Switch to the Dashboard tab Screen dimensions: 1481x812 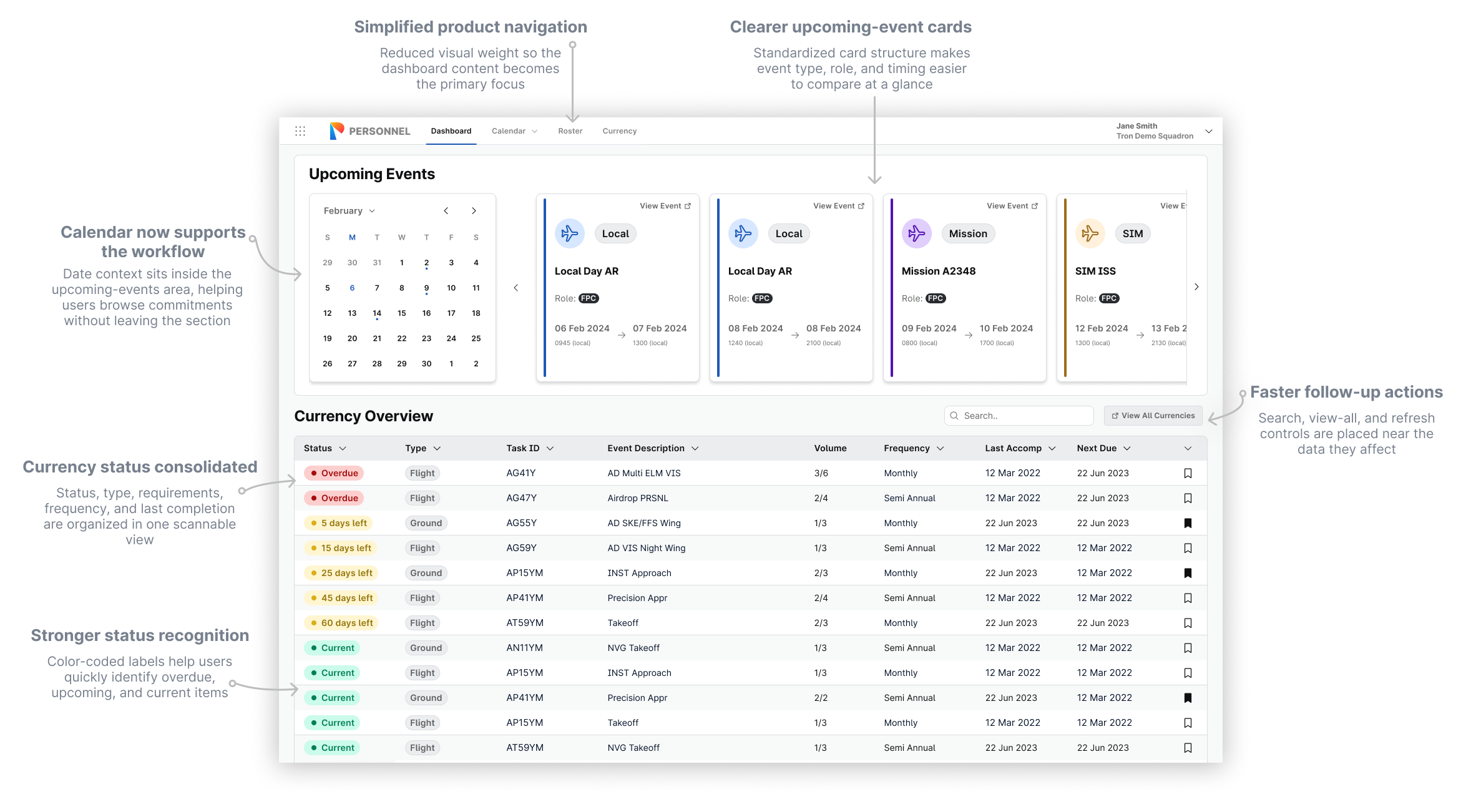[x=451, y=131]
